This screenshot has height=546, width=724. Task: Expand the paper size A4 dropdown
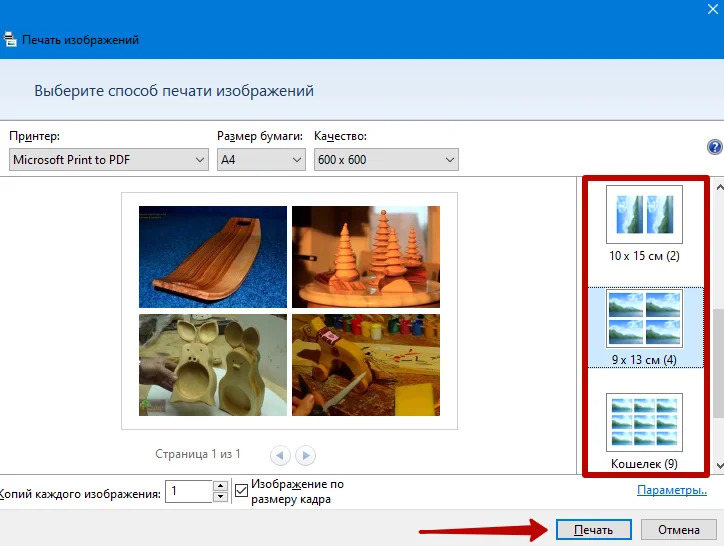(261, 160)
